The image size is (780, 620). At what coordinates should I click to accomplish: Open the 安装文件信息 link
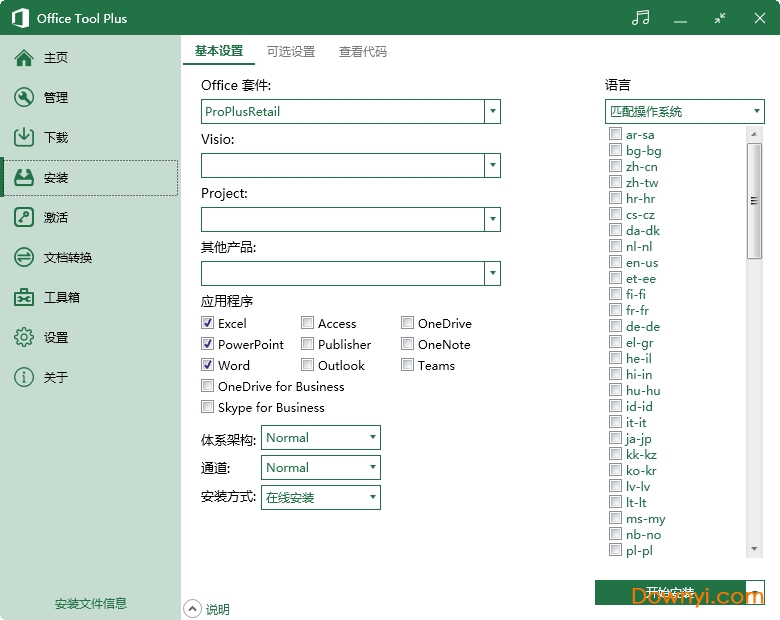coord(91,604)
